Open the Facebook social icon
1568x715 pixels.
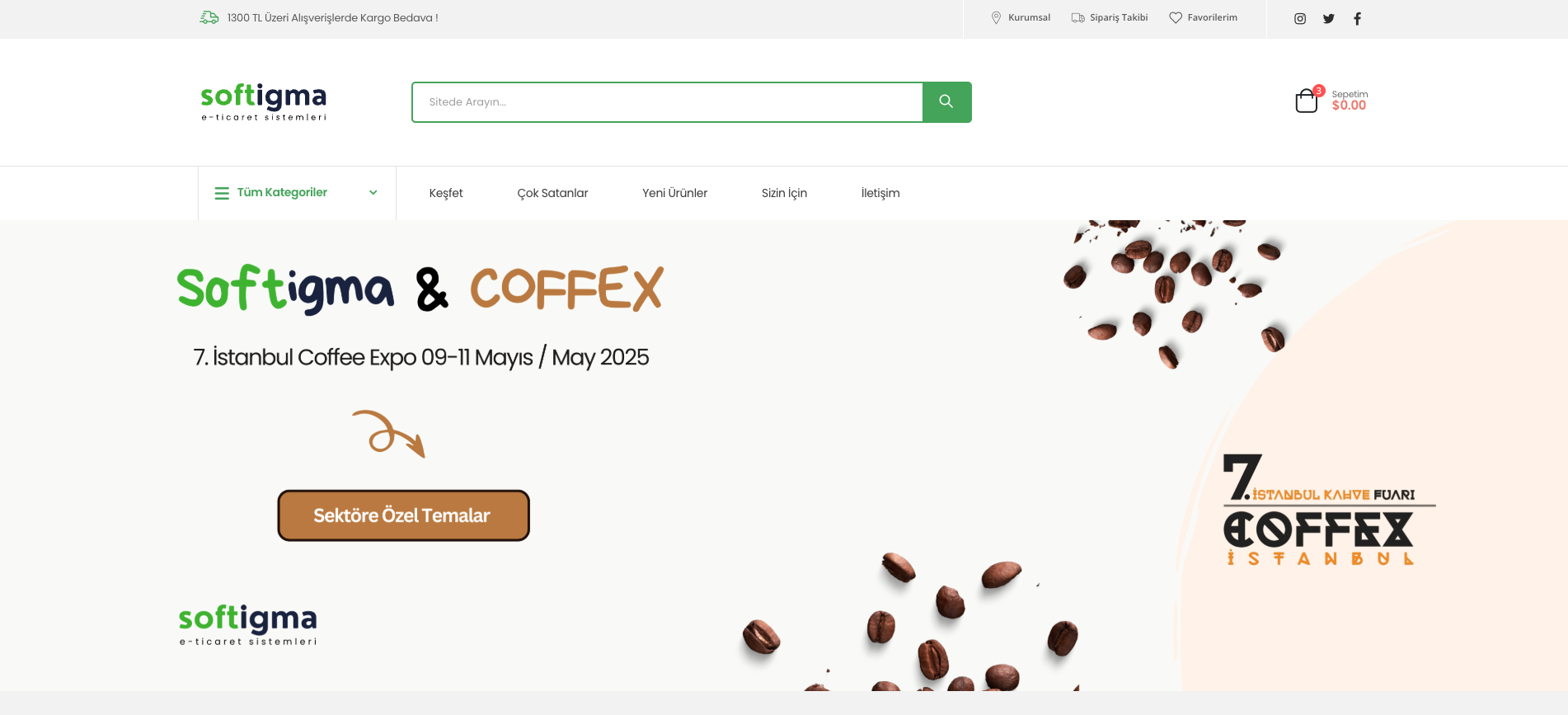[x=1357, y=19]
